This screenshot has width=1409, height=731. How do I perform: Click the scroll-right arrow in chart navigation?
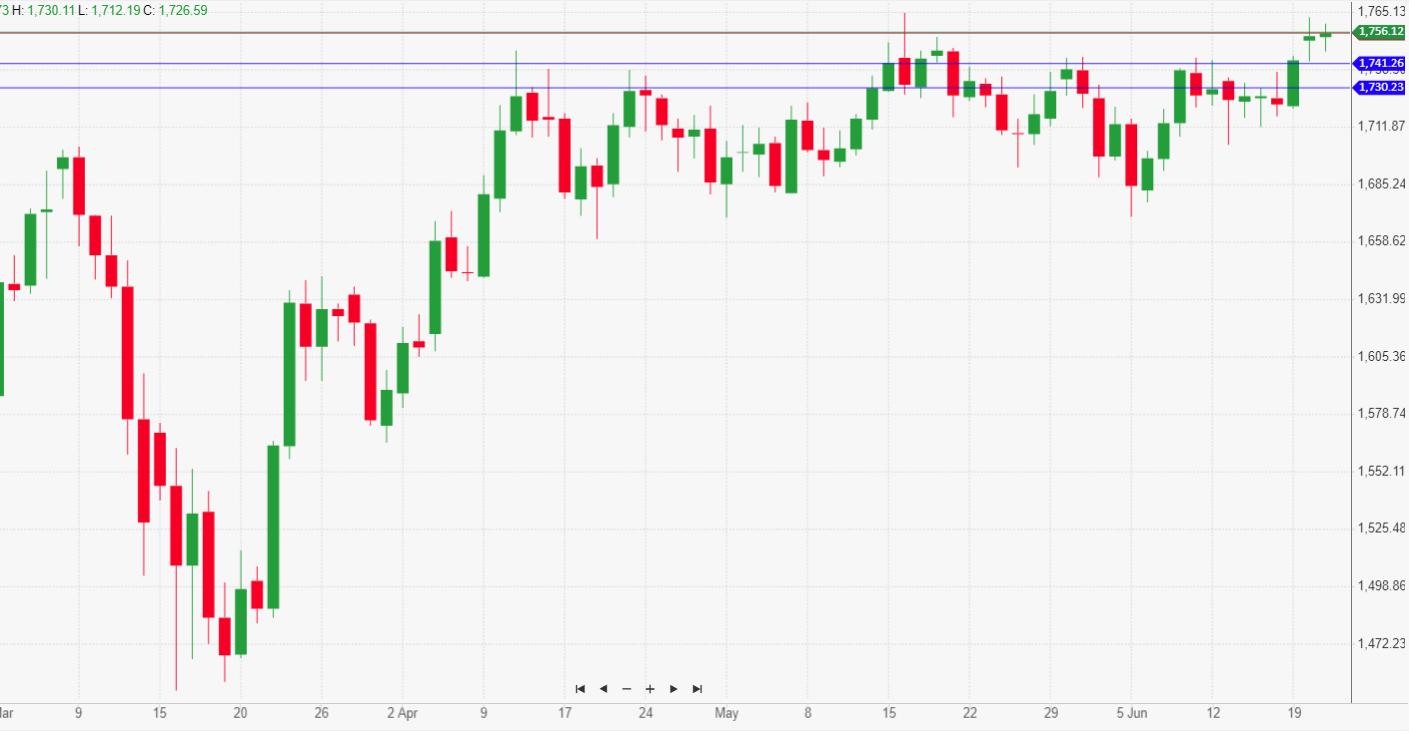[674, 689]
